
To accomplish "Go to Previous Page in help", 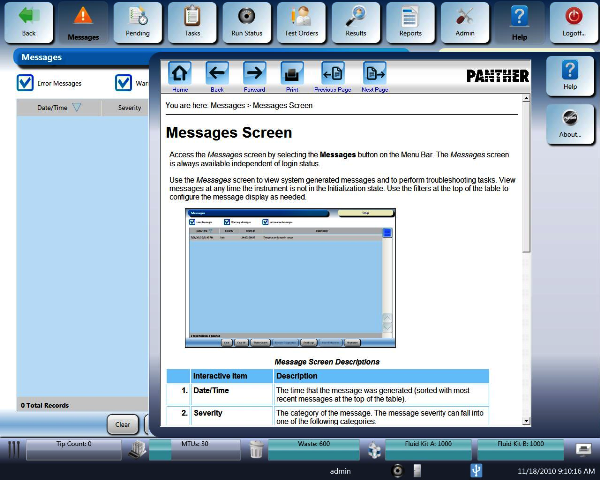I will click(x=333, y=75).
